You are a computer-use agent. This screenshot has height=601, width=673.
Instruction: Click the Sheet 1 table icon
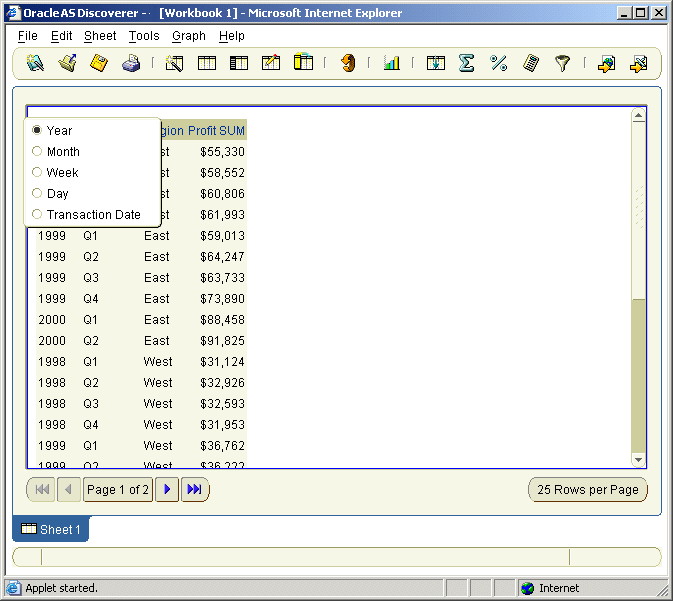click(29, 528)
